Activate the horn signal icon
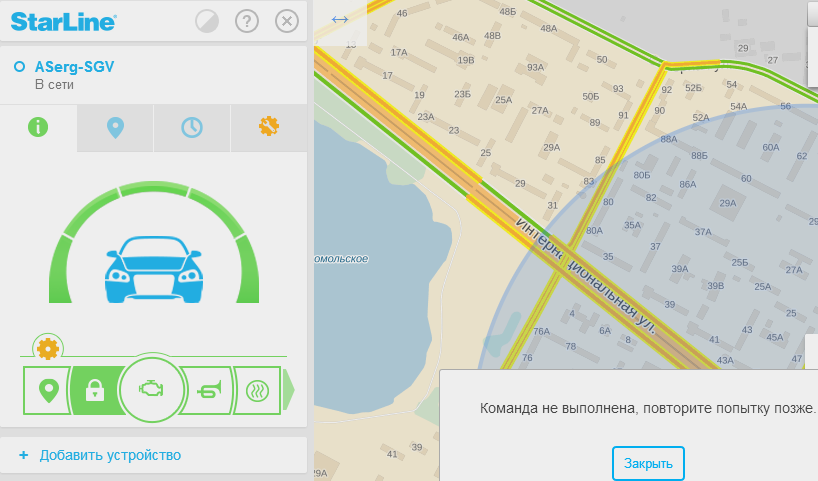This screenshot has height=481, width=818. [x=209, y=390]
